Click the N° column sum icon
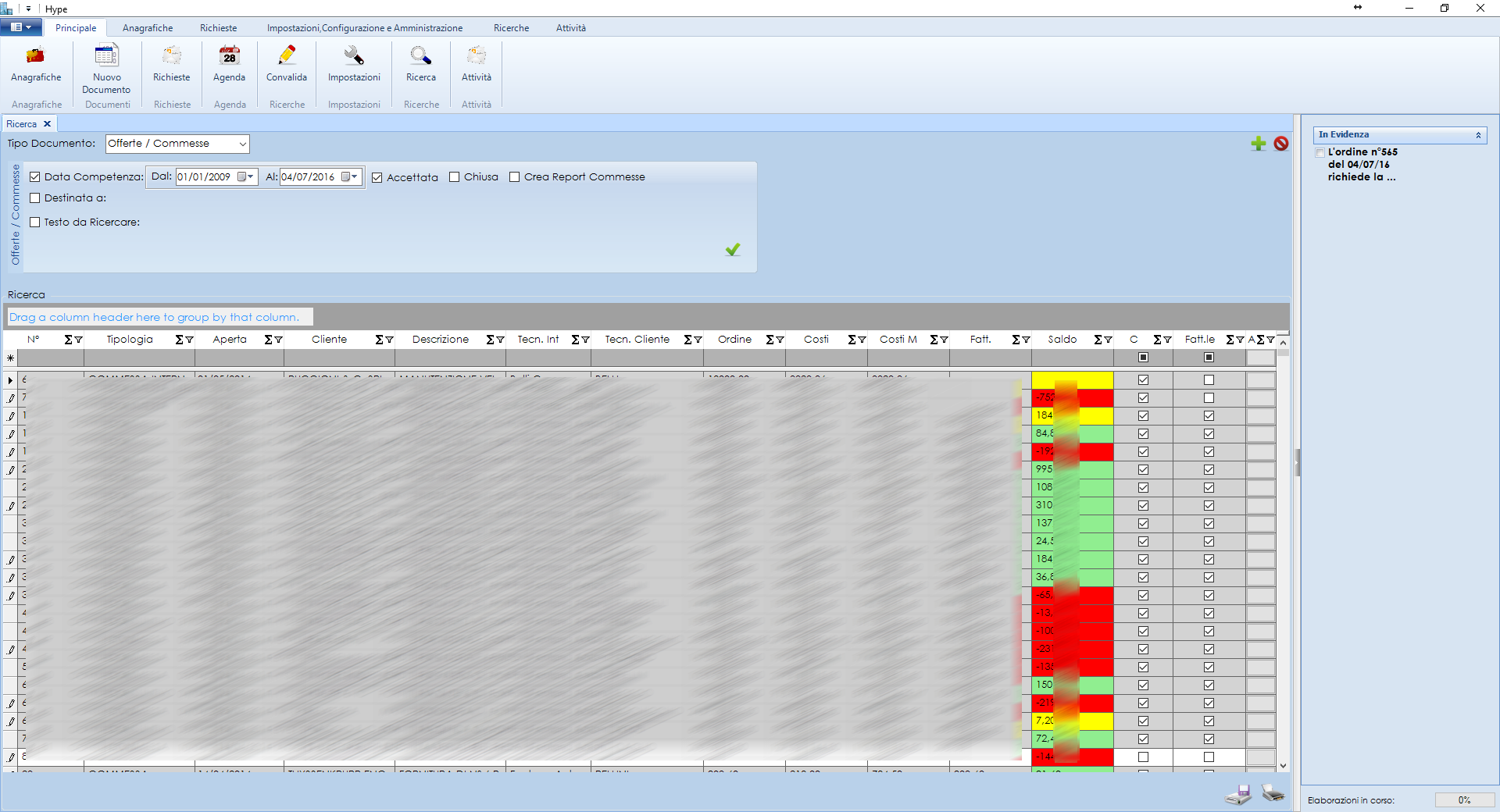 tap(69, 340)
